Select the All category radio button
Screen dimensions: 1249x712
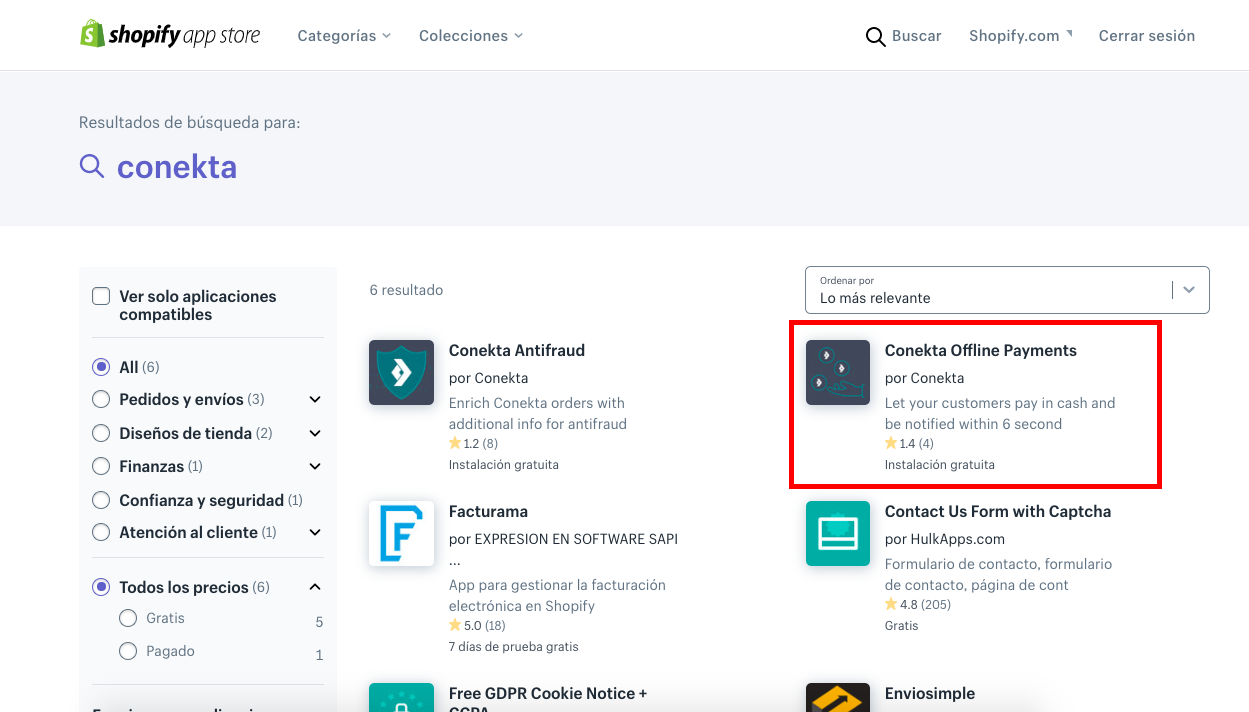point(101,367)
